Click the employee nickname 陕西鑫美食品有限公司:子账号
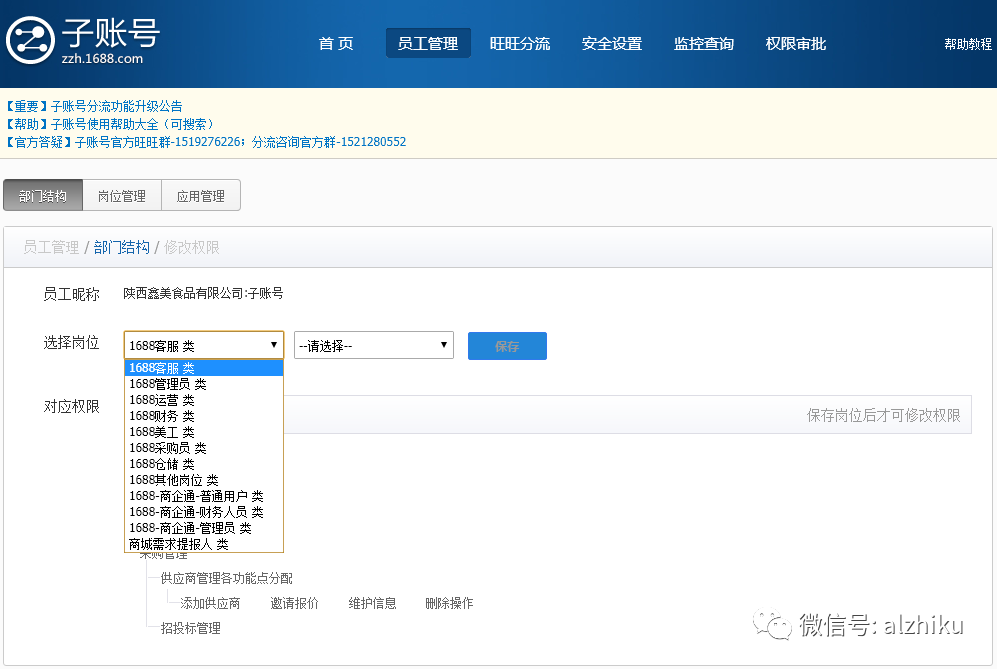Image resolution: width=997 pixels, height=669 pixels. click(203, 293)
